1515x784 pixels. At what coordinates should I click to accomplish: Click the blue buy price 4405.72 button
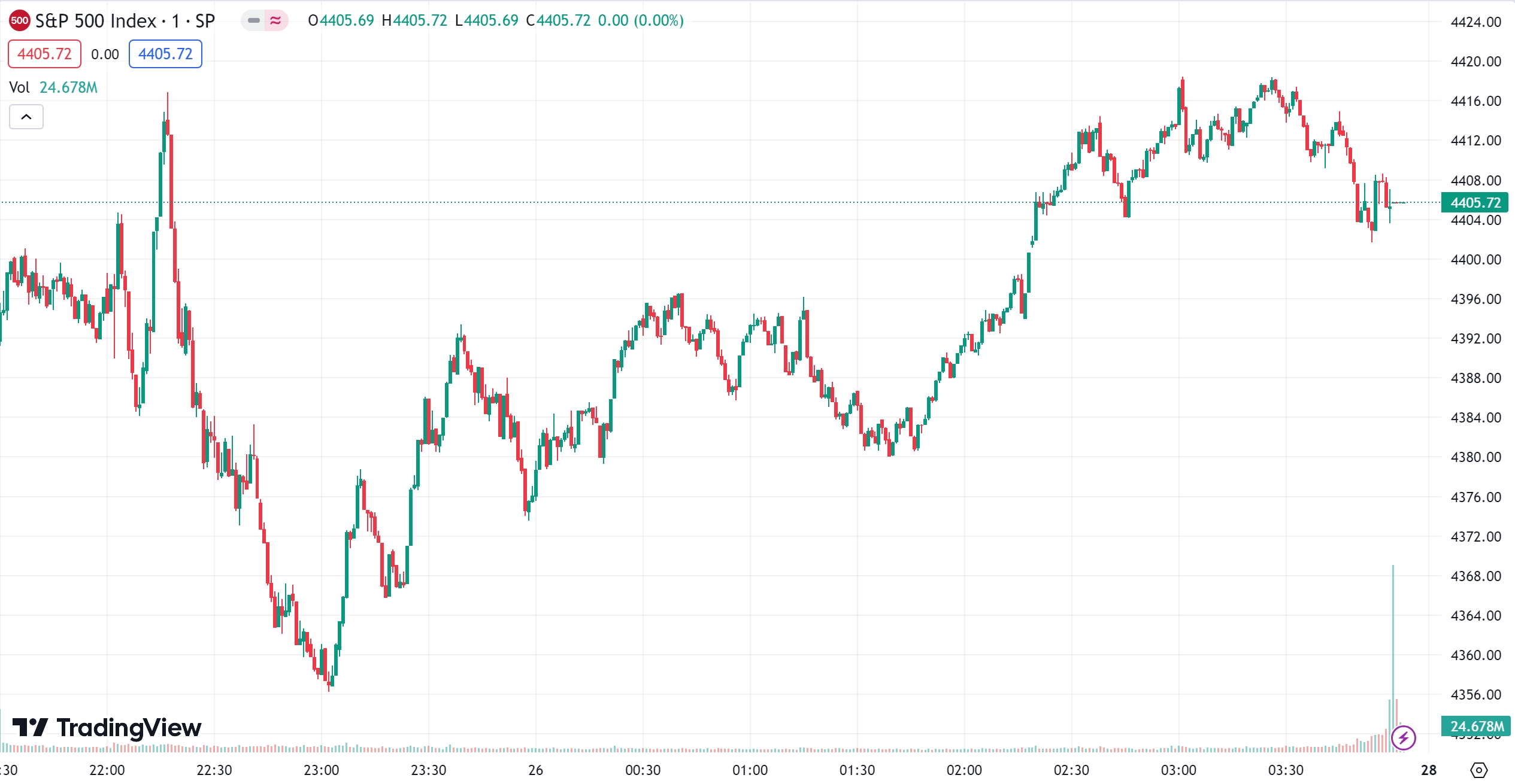(165, 54)
